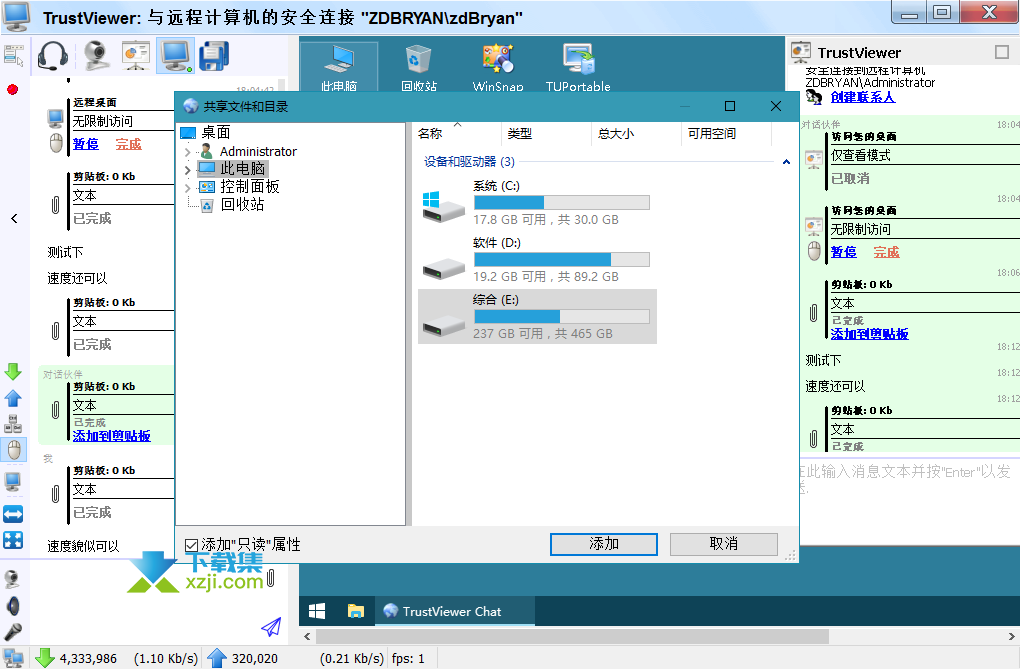Click 暂停 in the remote TrustViewer chat
The height and width of the screenshot is (669, 1020).
(x=844, y=252)
